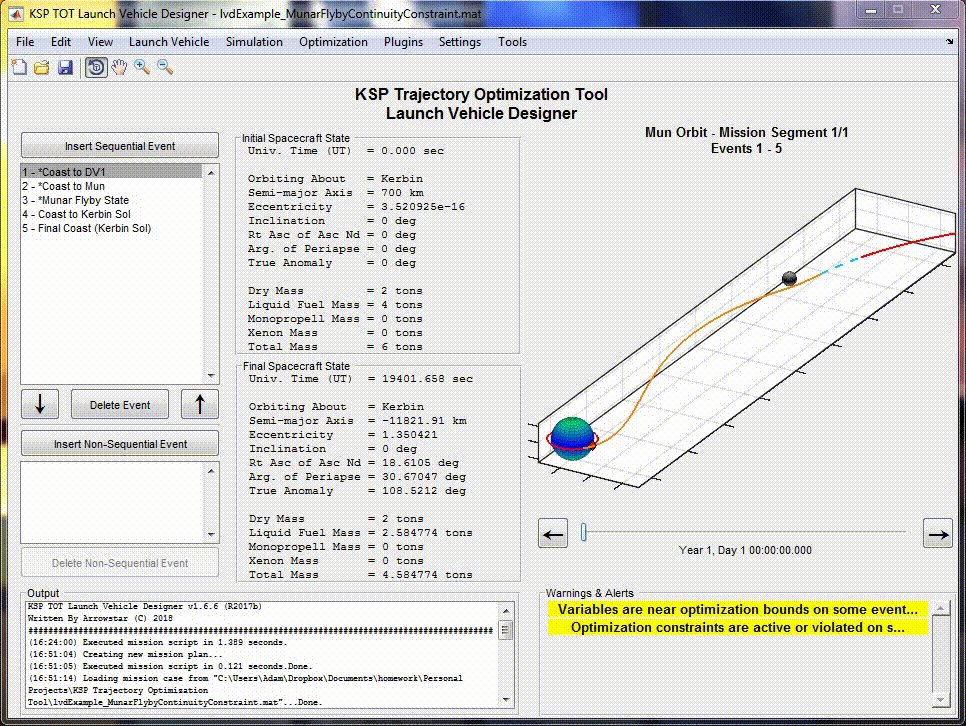
Task: Open the File menu
Action: pos(25,42)
